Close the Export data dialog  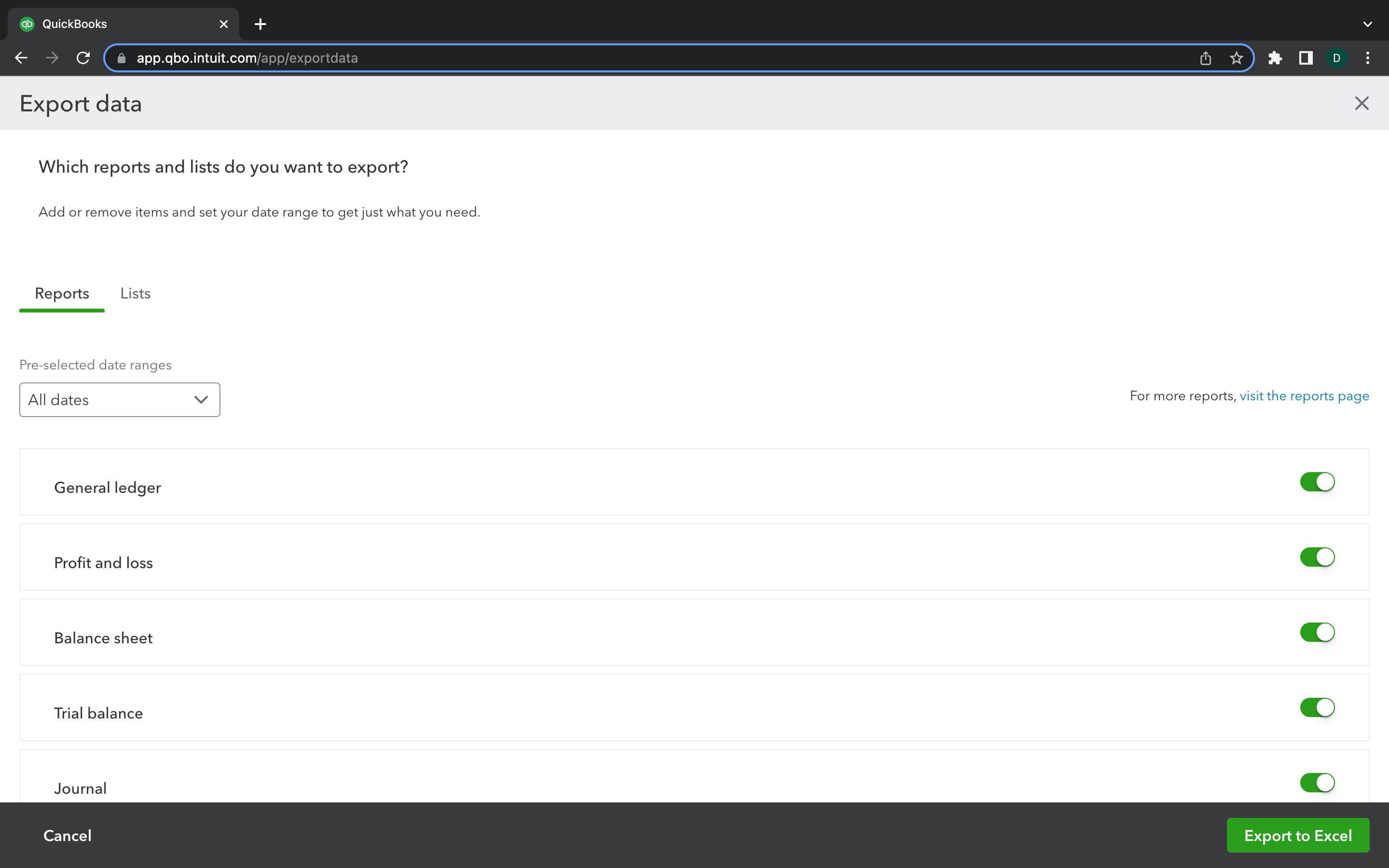tap(1362, 103)
